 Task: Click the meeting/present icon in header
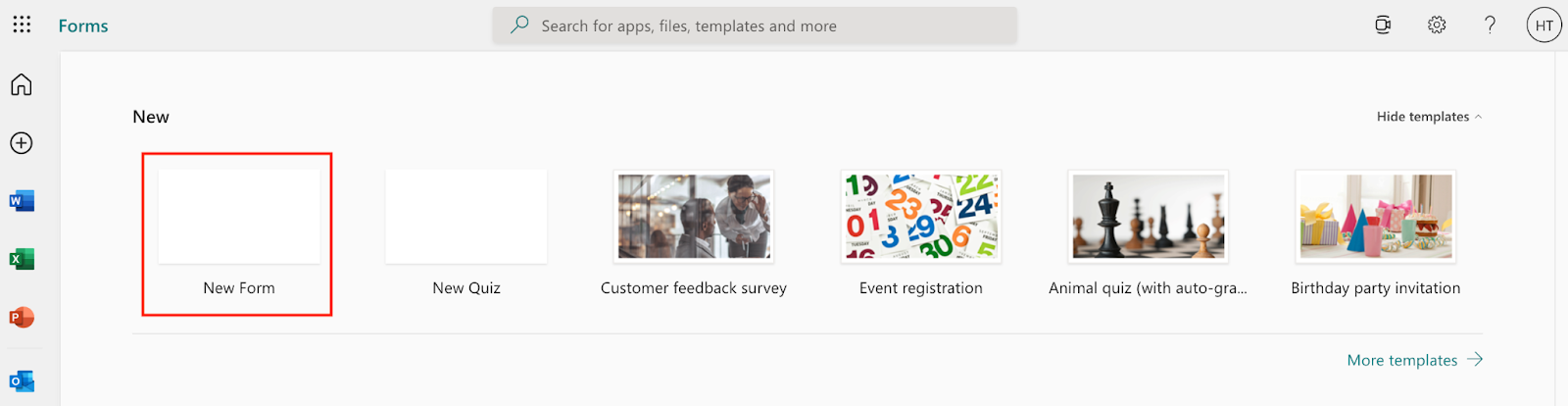[x=1383, y=25]
